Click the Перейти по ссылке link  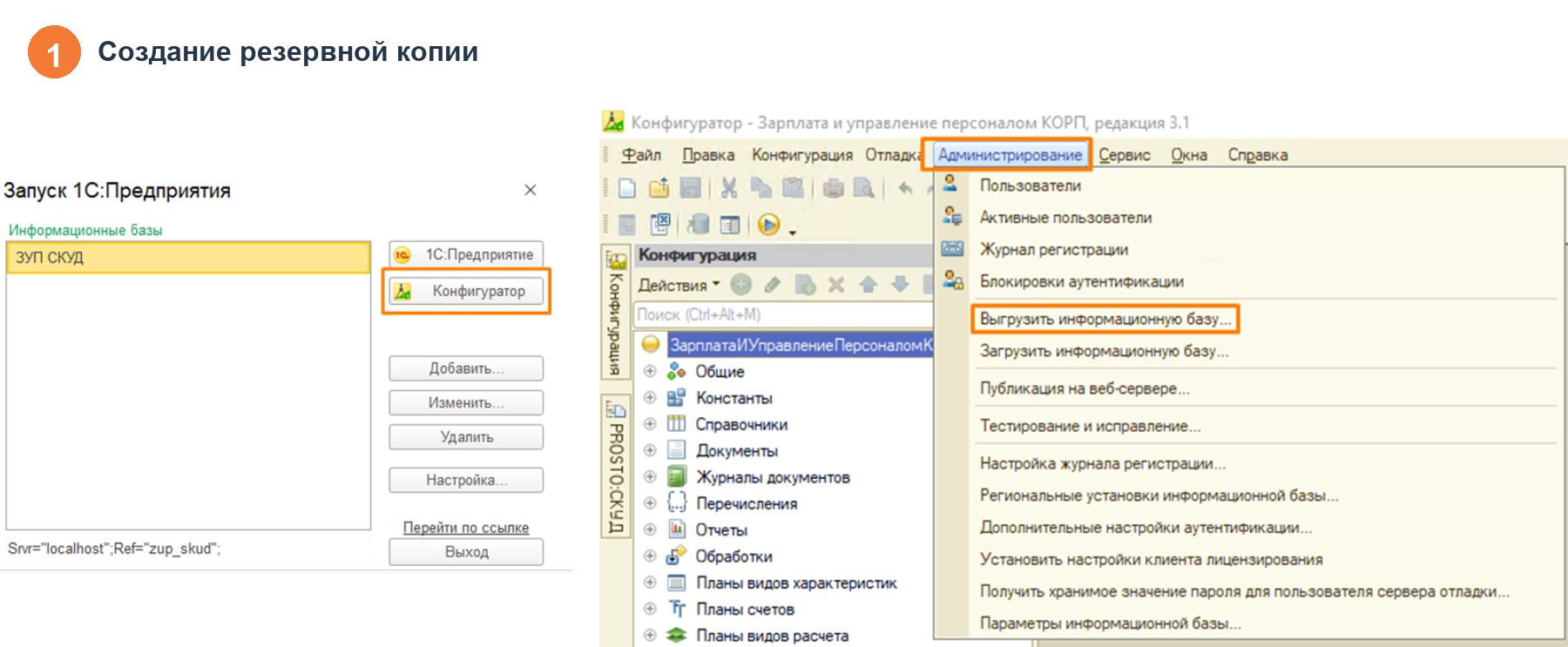click(466, 528)
